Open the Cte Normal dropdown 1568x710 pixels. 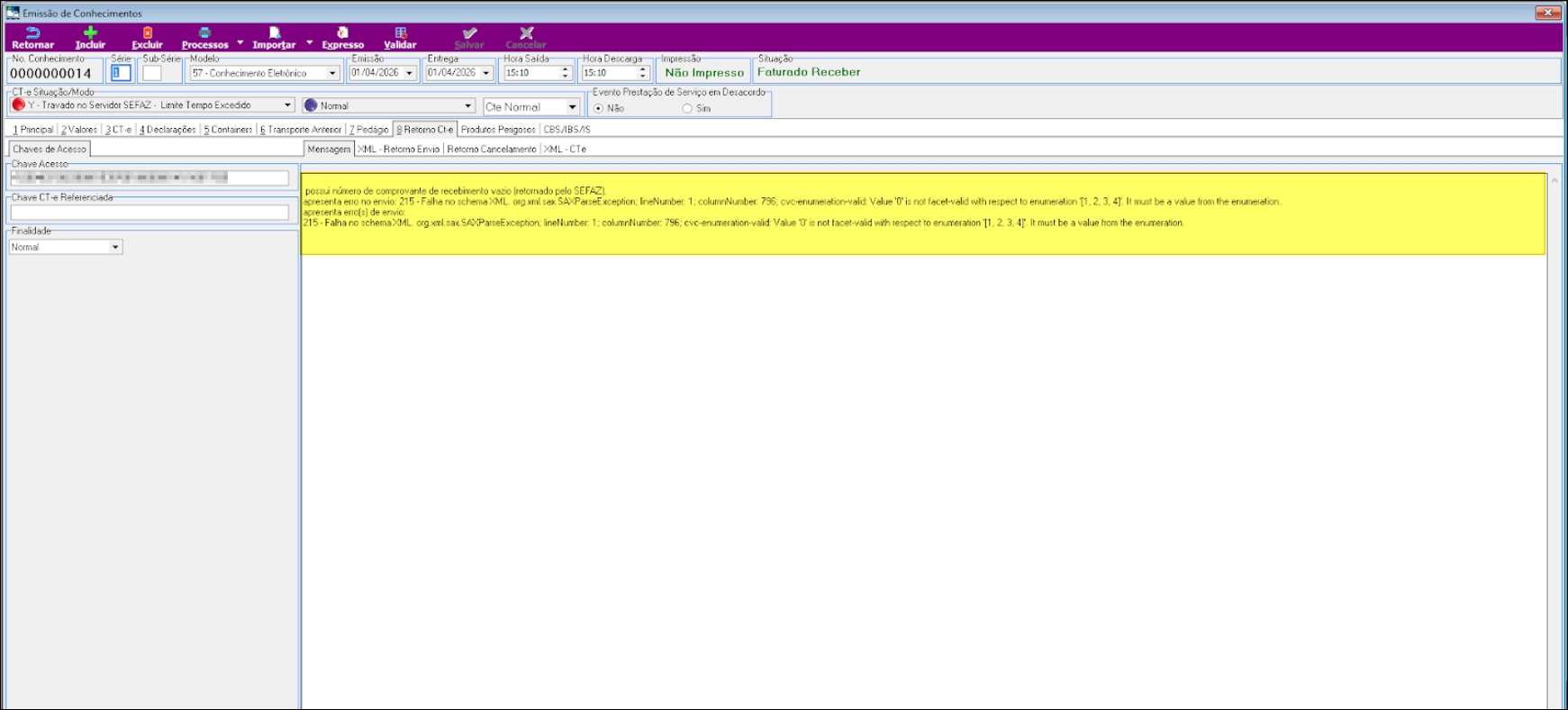click(572, 107)
